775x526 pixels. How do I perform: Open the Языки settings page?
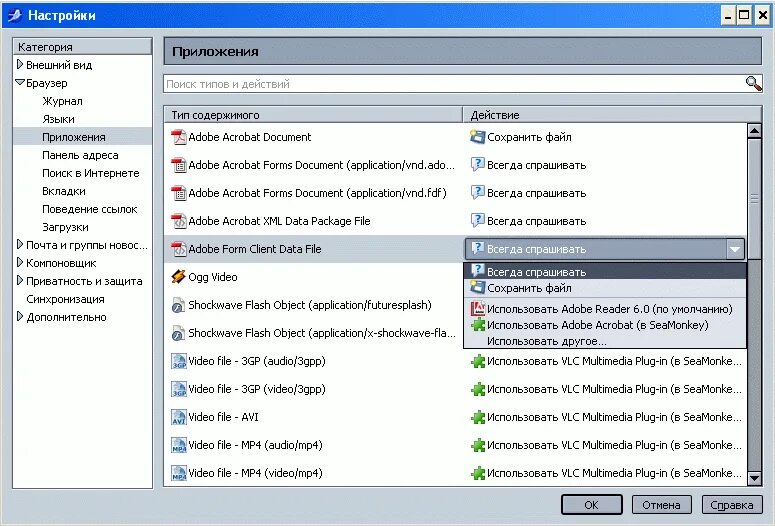coord(58,119)
